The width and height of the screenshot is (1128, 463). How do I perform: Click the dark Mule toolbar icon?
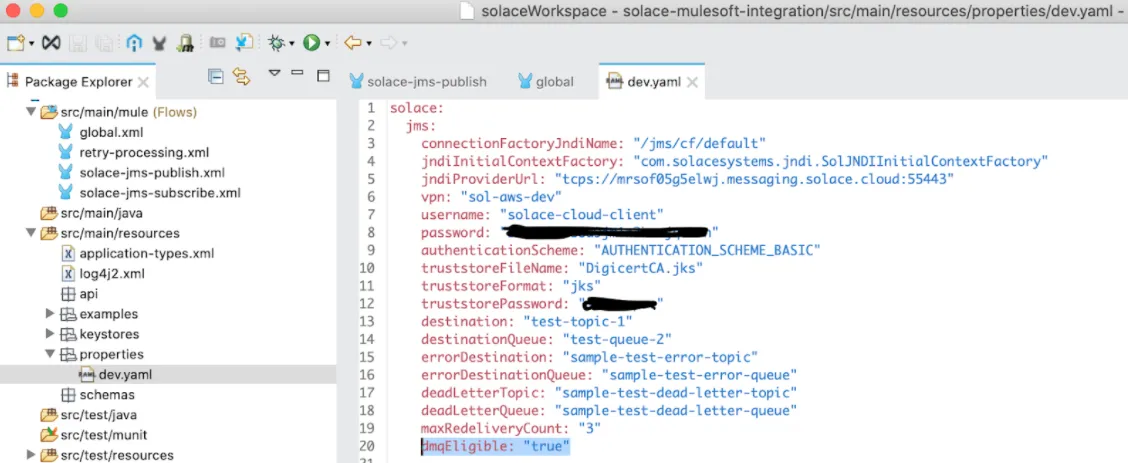[160, 43]
